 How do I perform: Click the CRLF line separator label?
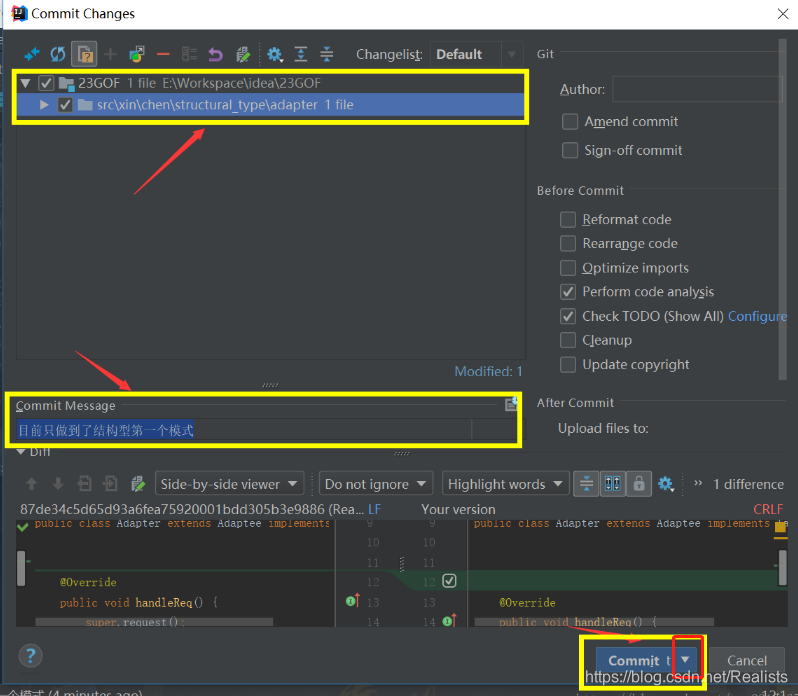point(768,509)
